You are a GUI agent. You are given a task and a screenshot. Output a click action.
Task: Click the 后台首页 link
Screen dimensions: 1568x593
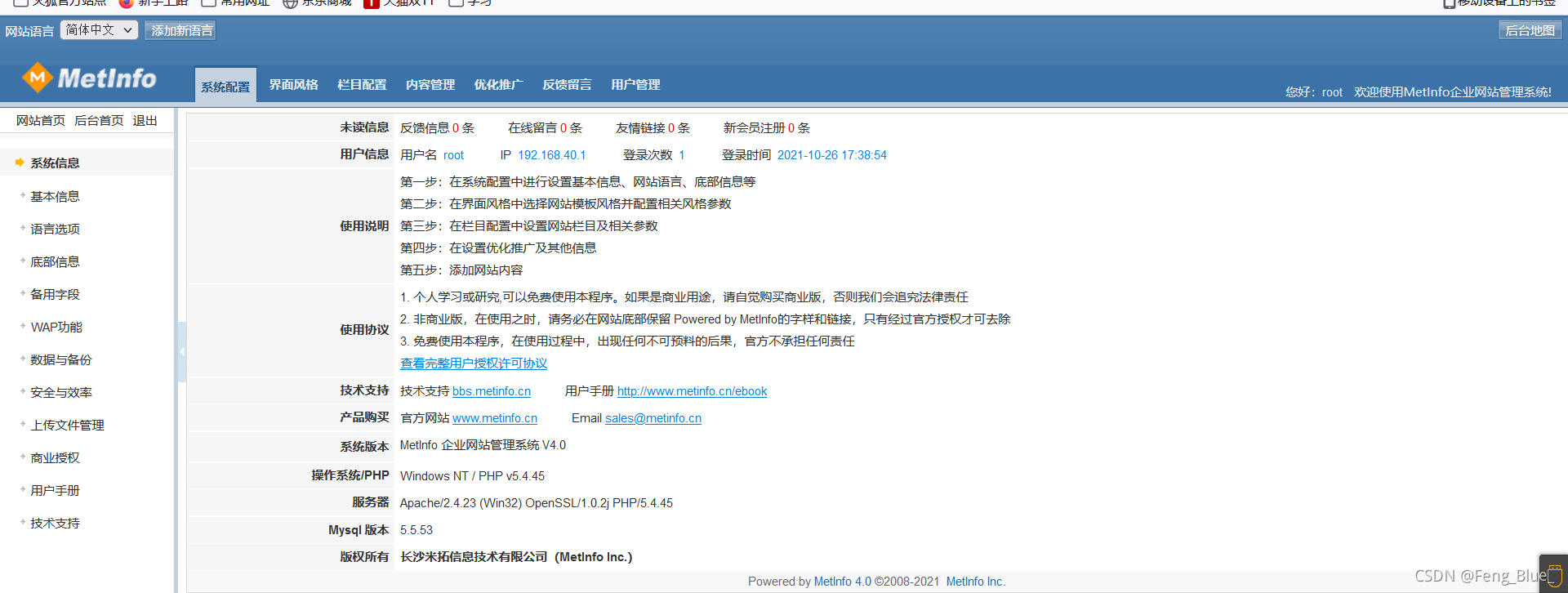(99, 121)
